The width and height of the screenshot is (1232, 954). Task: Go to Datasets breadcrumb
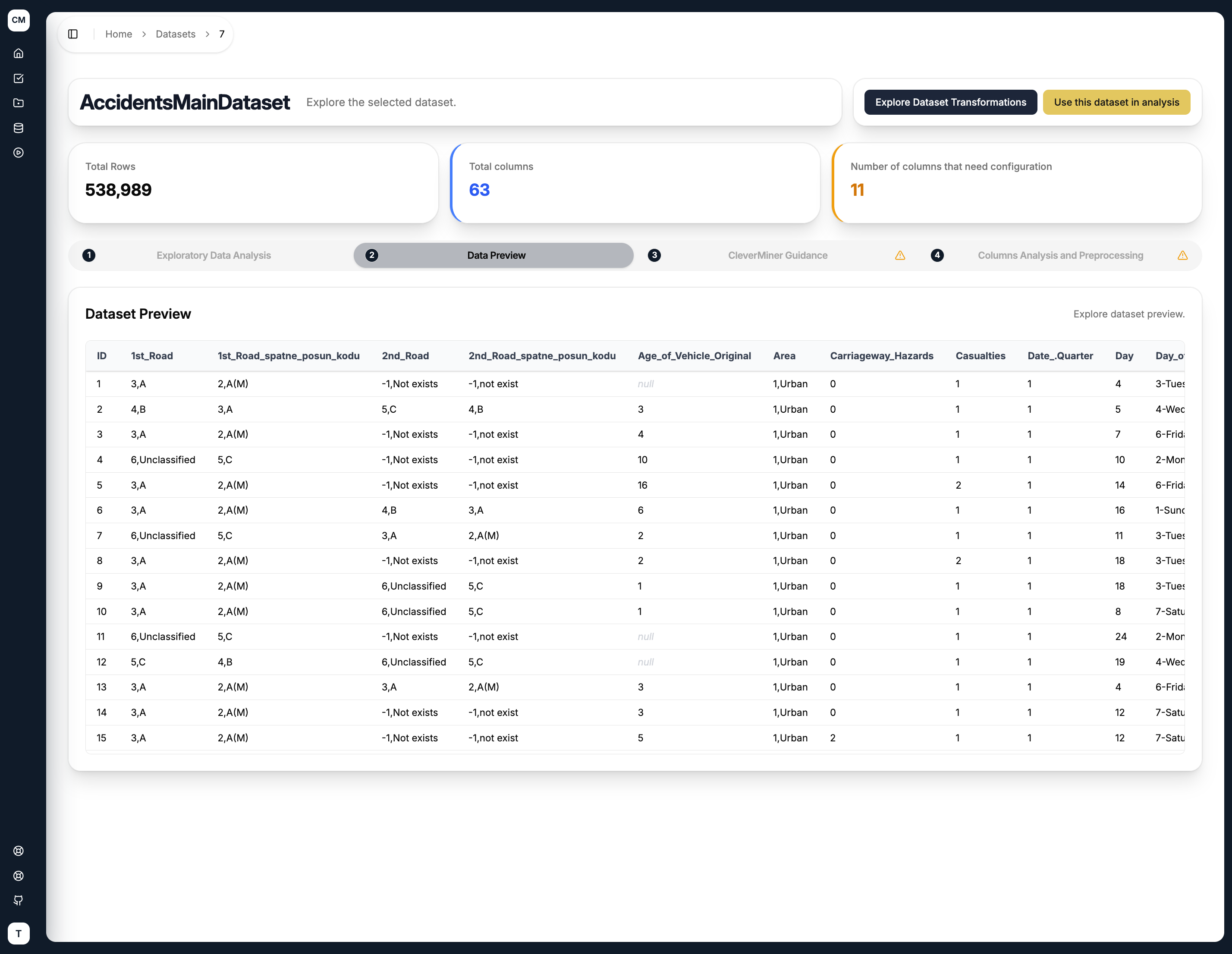[x=176, y=34]
